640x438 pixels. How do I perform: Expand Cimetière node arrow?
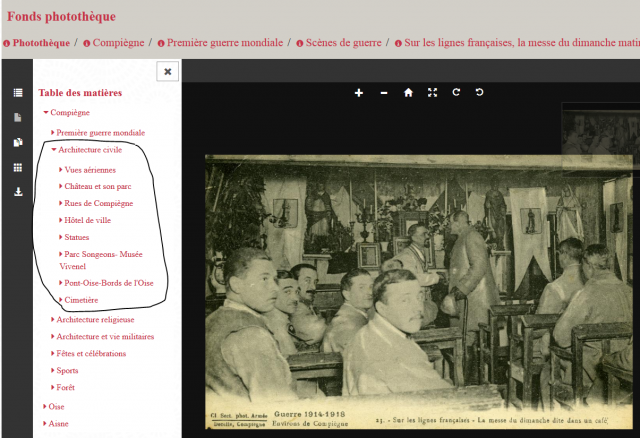pyautogui.click(x=61, y=300)
